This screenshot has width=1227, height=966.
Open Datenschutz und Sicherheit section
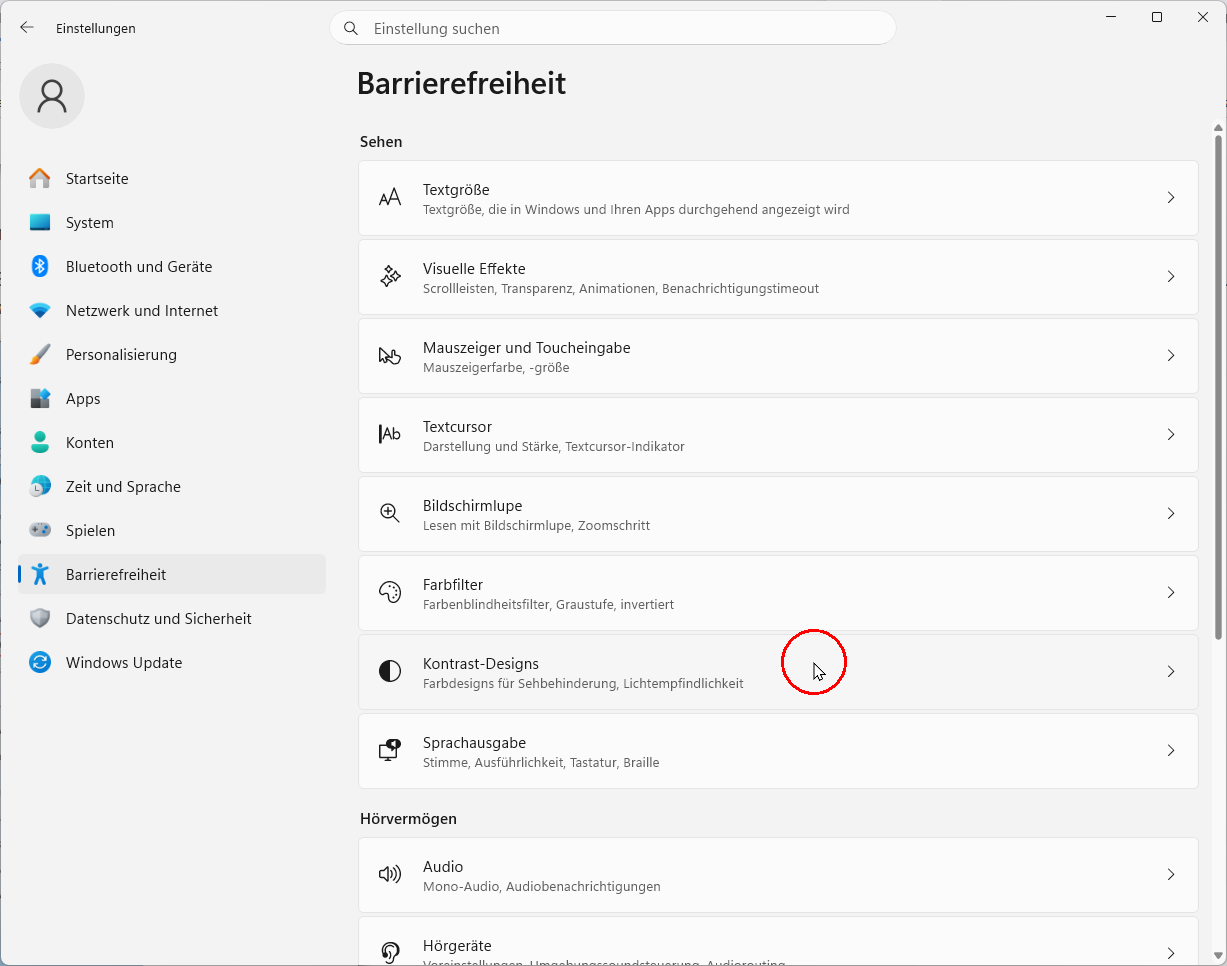coord(172,619)
